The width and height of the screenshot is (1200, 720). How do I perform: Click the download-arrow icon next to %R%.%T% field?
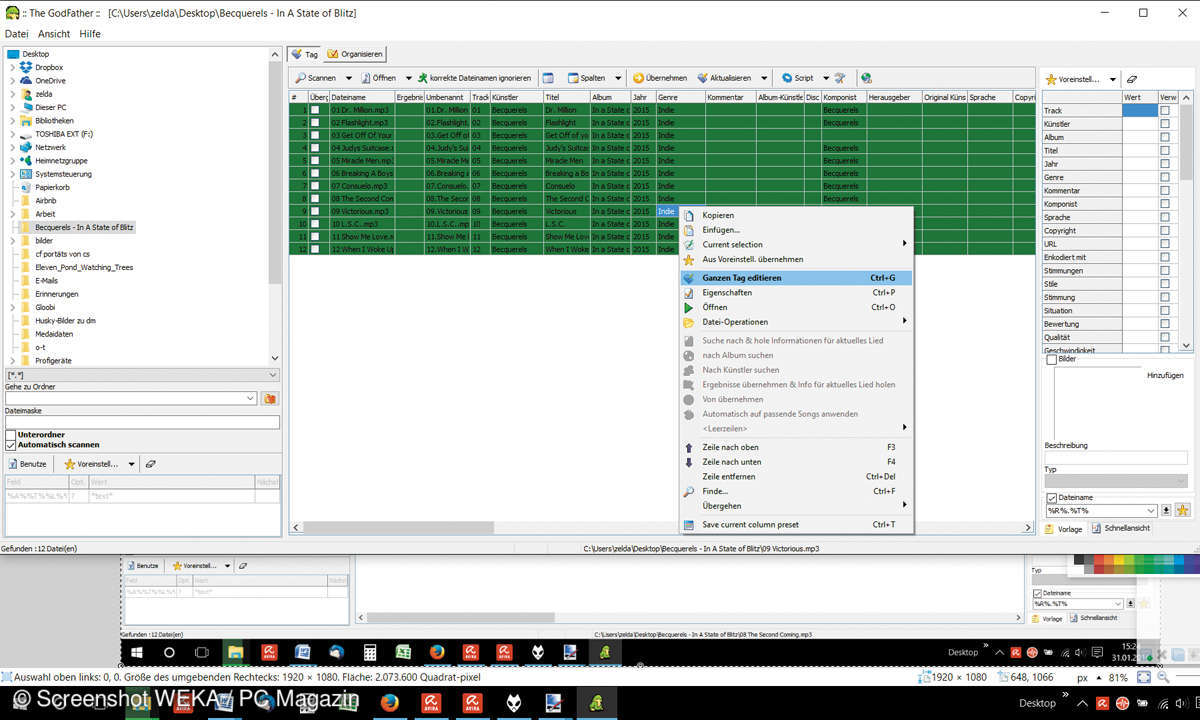click(1167, 510)
